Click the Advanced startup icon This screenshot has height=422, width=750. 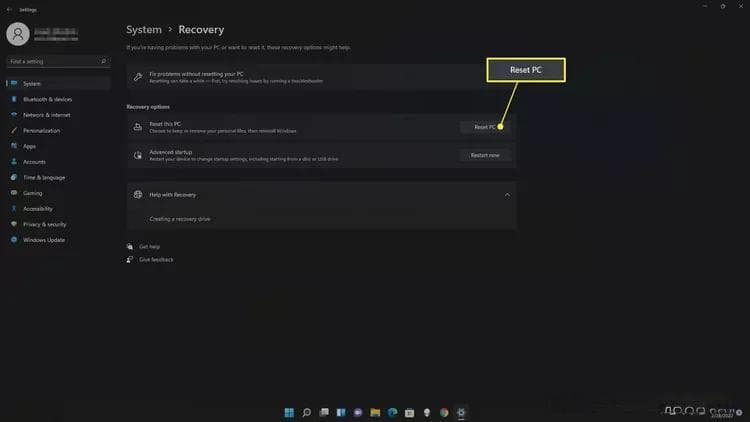[138, 155]
